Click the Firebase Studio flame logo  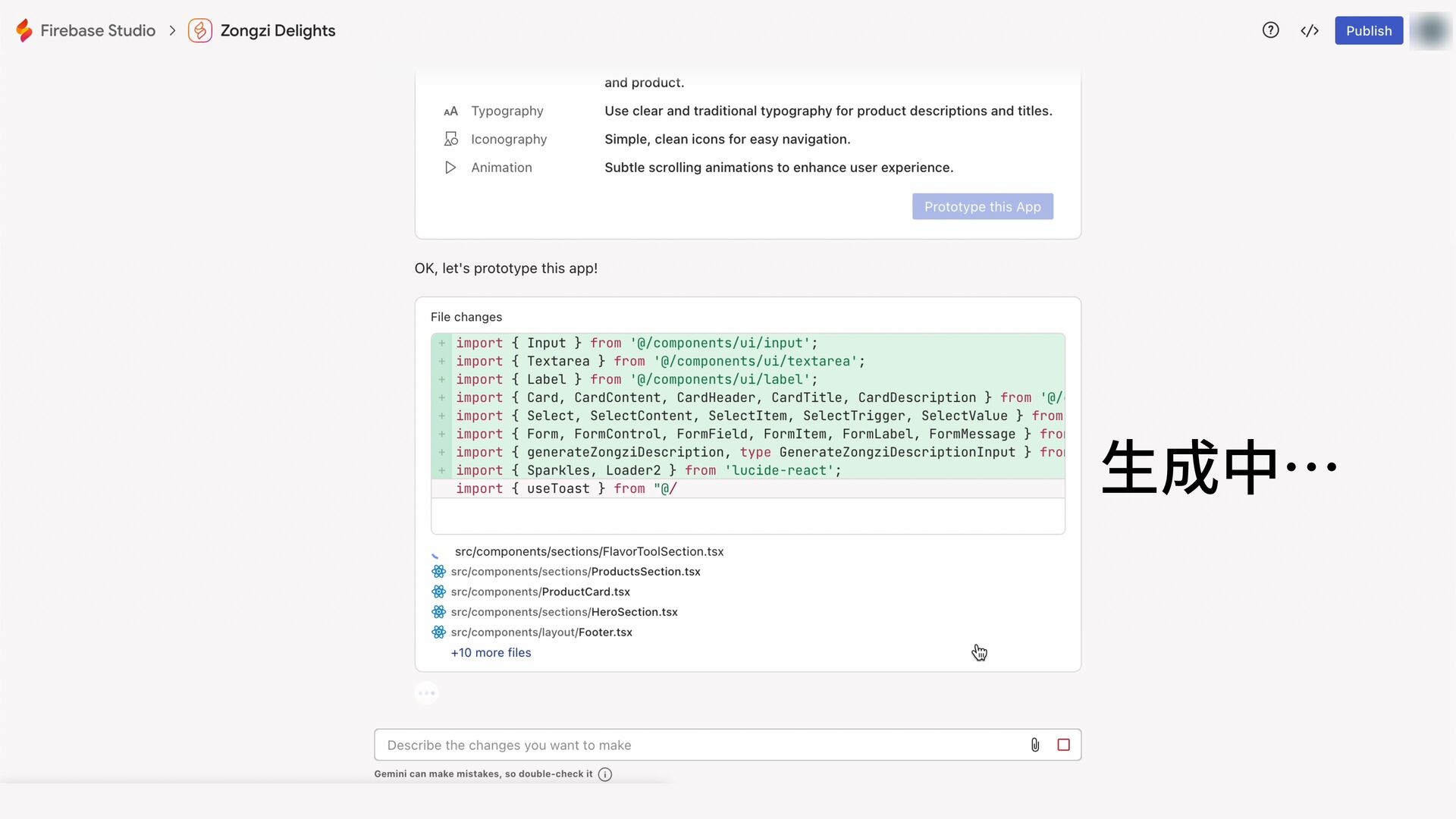[24, 30]
